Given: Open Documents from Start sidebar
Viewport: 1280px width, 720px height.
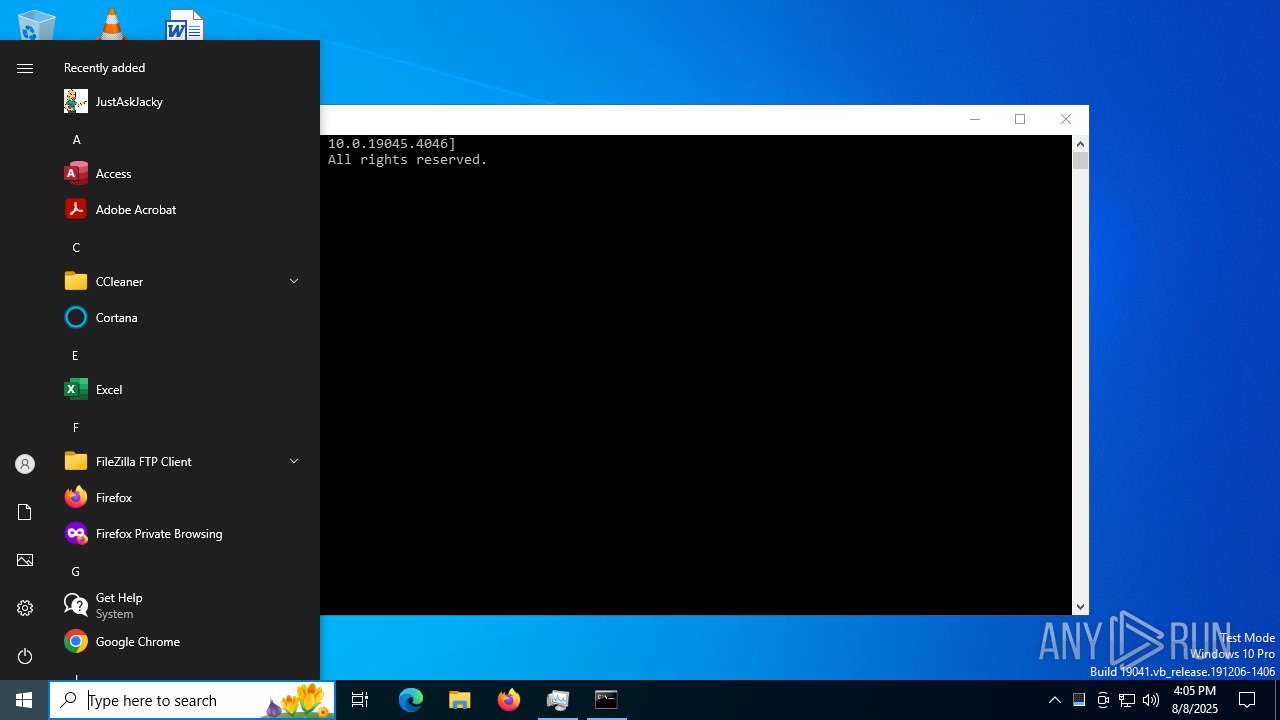Looking at the screenshot, I should 25,512.
